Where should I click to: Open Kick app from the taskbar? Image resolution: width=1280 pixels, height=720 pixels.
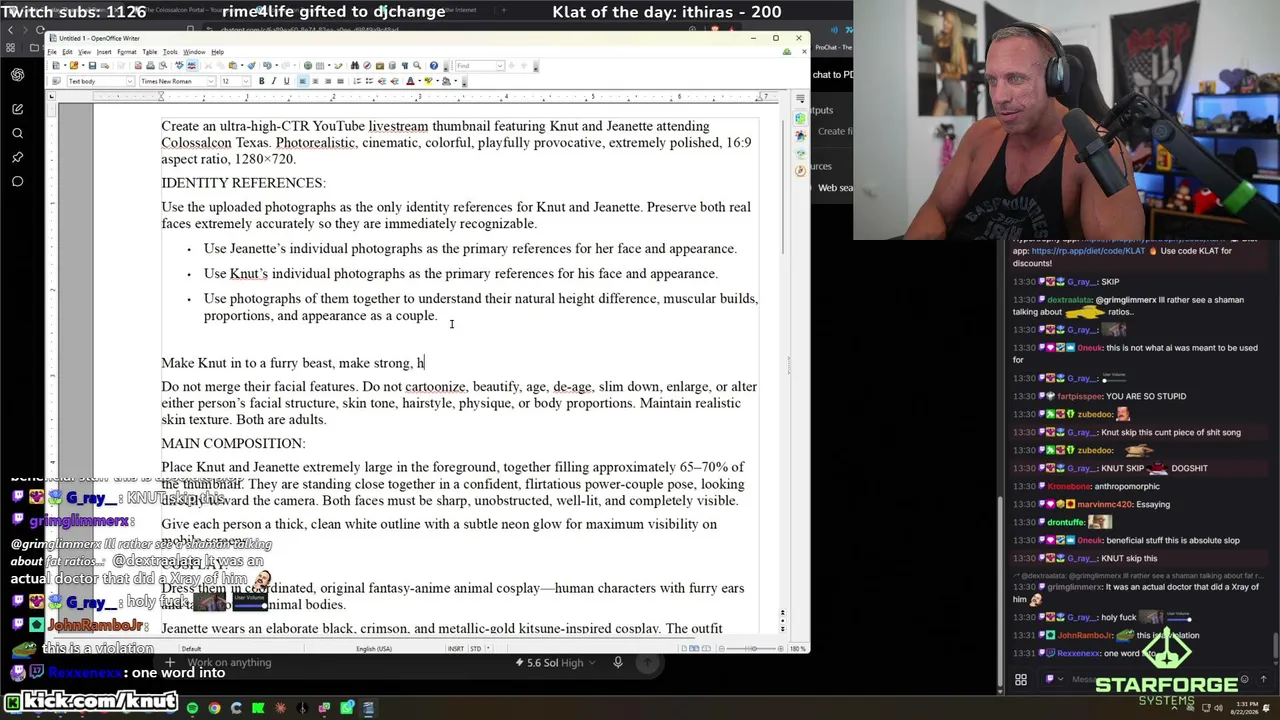click(x=258, y=708)
